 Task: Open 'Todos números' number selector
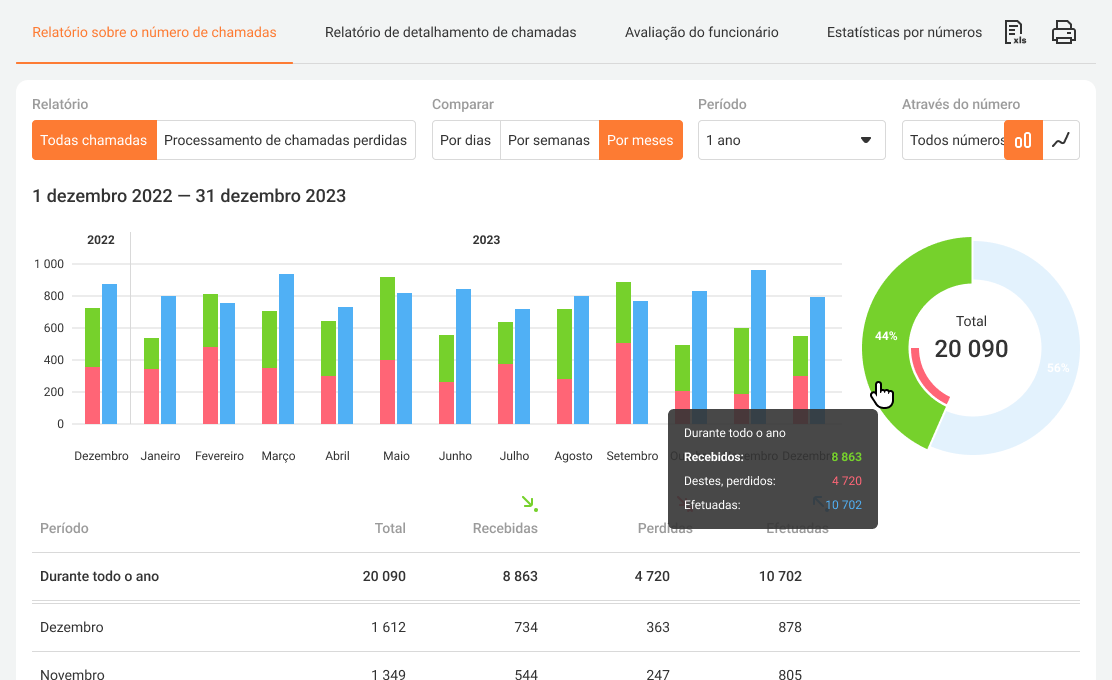pyautogui.click(x=954, y=140)
